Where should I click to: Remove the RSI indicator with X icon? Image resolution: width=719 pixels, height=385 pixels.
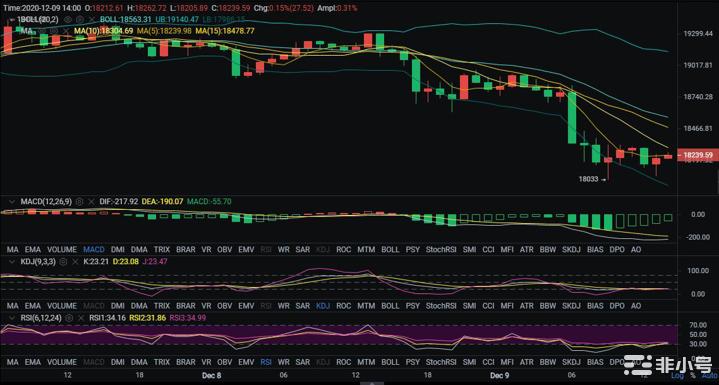(81, 317)
